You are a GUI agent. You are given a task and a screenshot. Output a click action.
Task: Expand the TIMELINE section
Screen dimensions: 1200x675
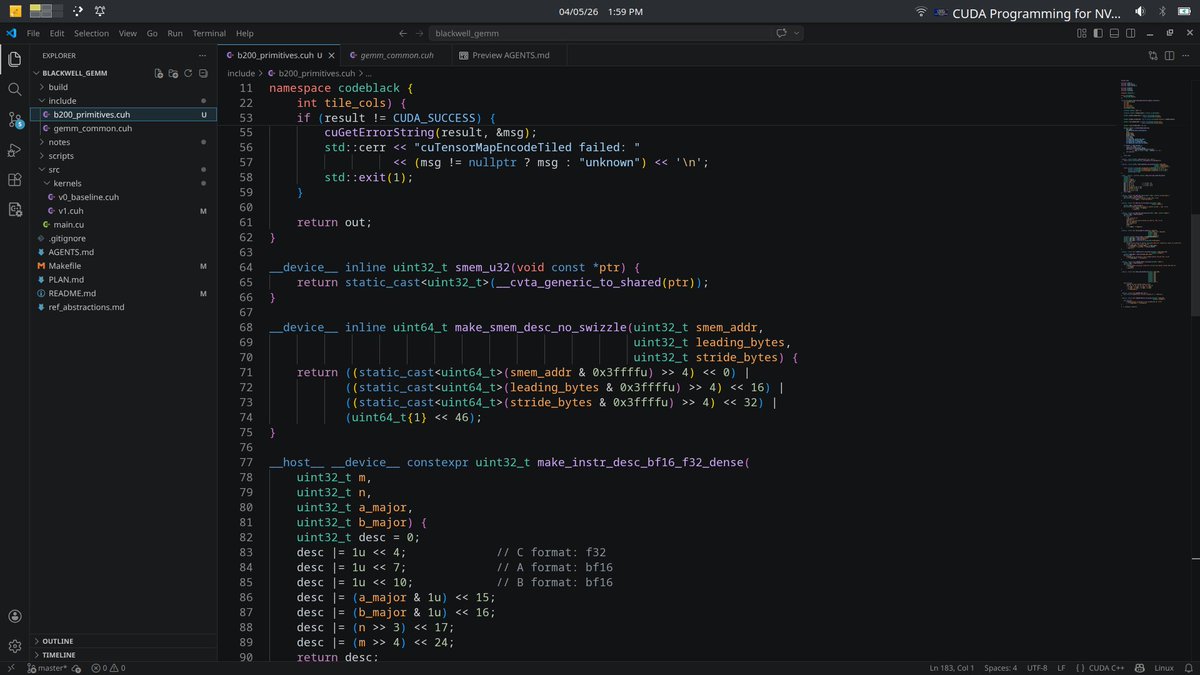[x=125, y=655]
